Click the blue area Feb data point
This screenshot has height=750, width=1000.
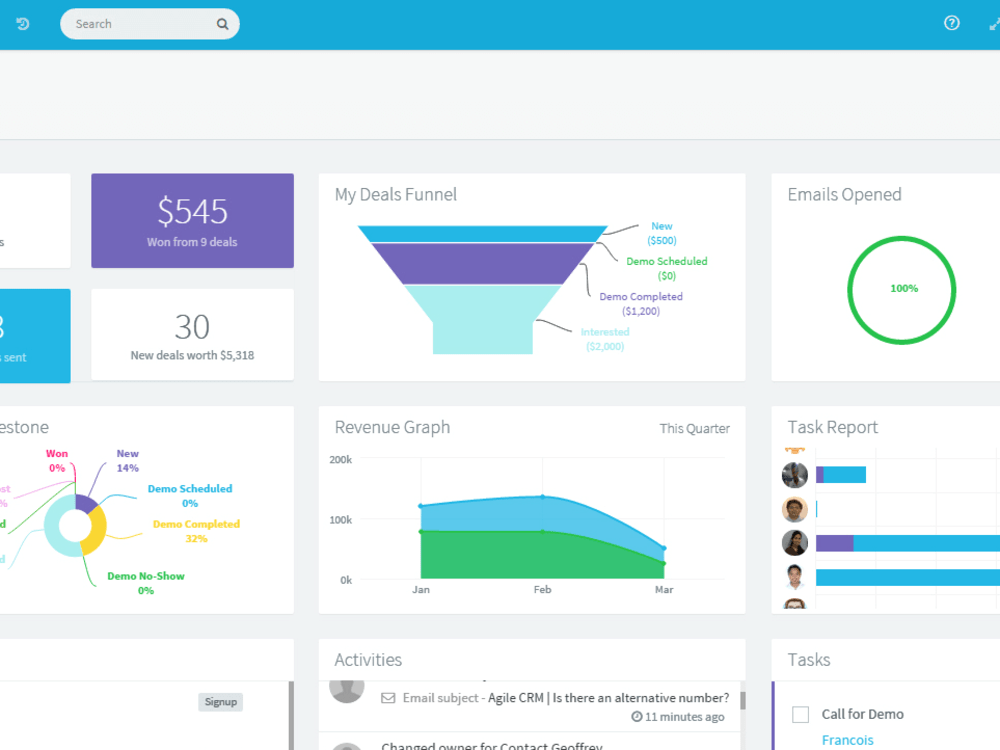[x=543, y=496]
